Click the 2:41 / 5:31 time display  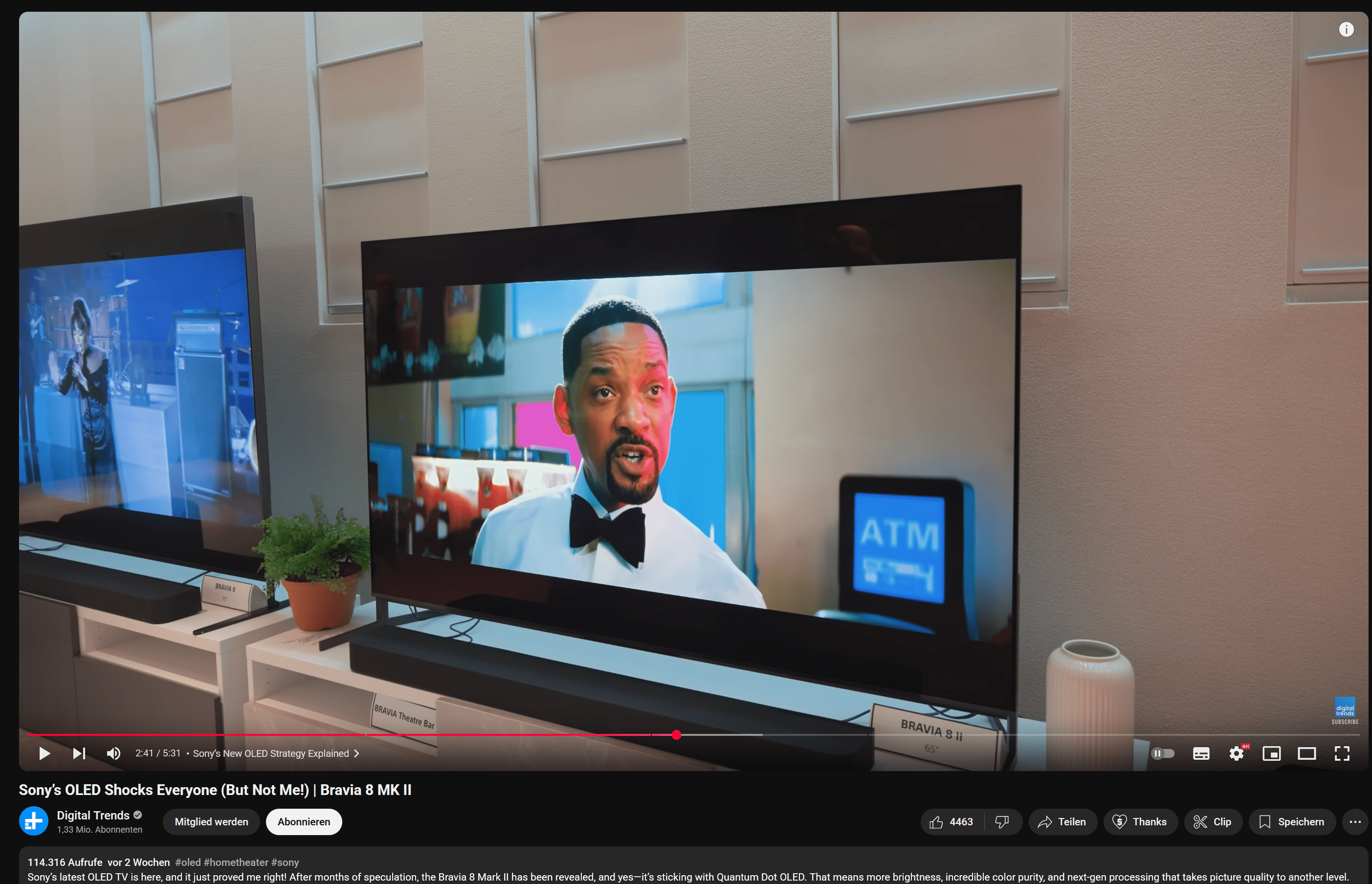158,753
